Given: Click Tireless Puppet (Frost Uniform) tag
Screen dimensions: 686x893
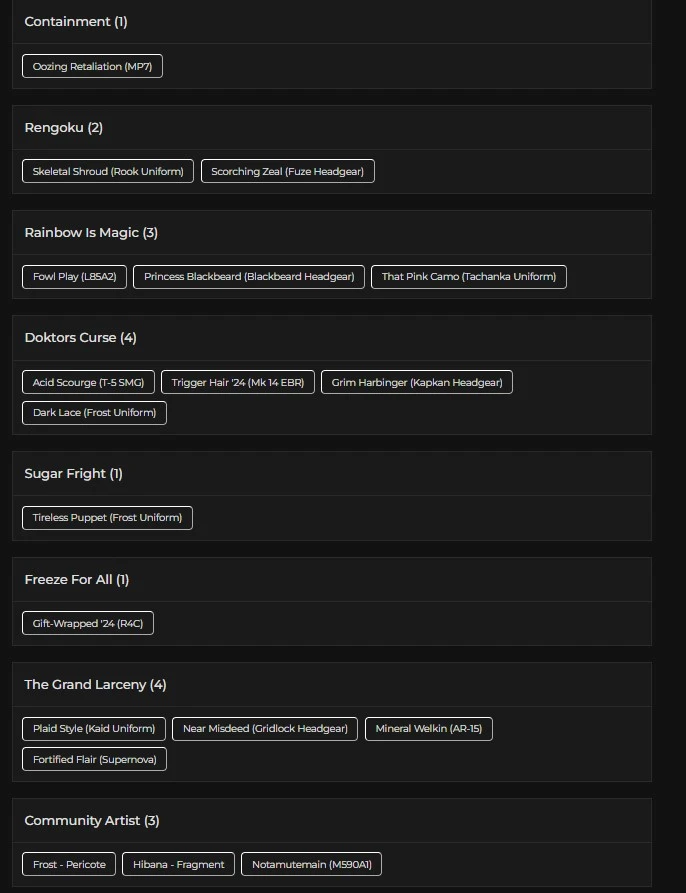Looking at the screenshot, I should coord(107,517).
